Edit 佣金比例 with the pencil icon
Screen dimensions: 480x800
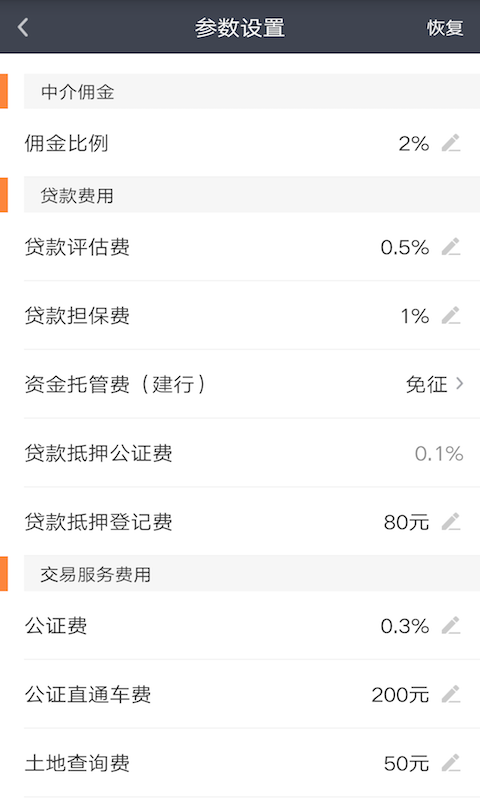pyautogui.click(x=451, y=143)
